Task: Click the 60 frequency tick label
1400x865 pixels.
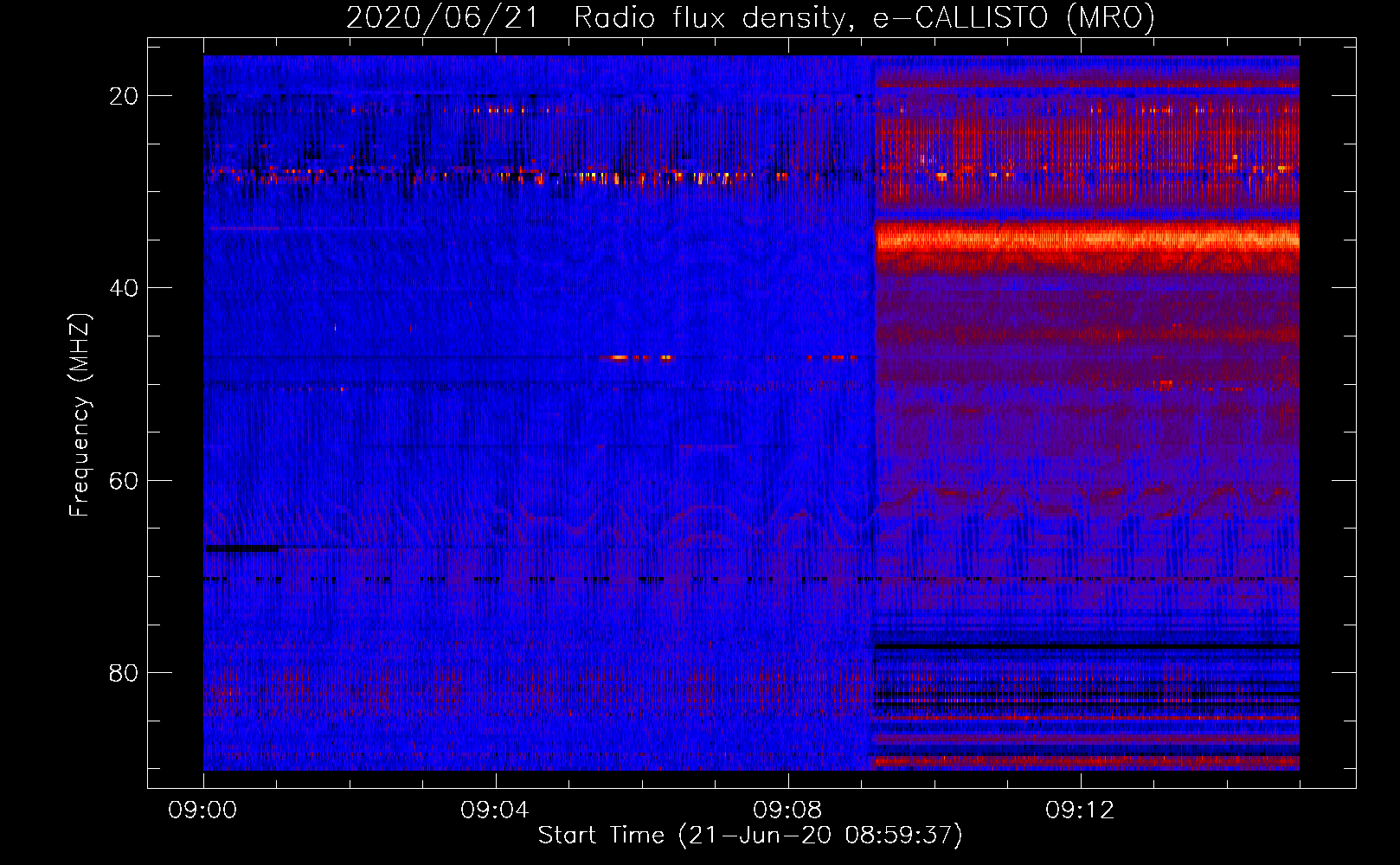Action: (124, 480)
